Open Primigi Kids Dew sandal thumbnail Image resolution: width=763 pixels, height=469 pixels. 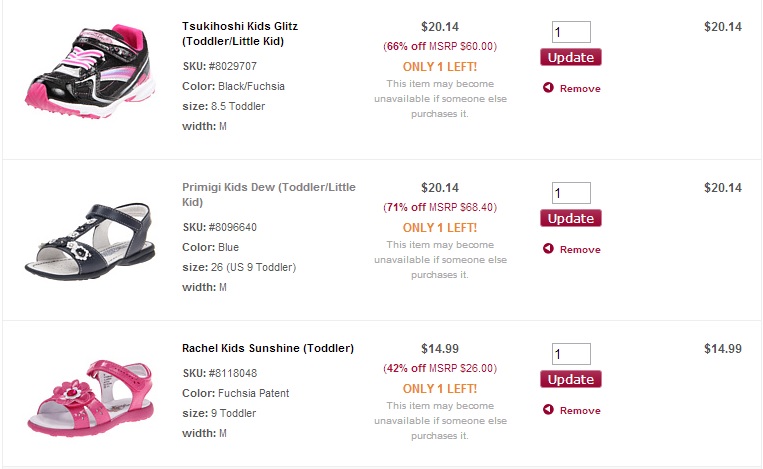(88, 241)
